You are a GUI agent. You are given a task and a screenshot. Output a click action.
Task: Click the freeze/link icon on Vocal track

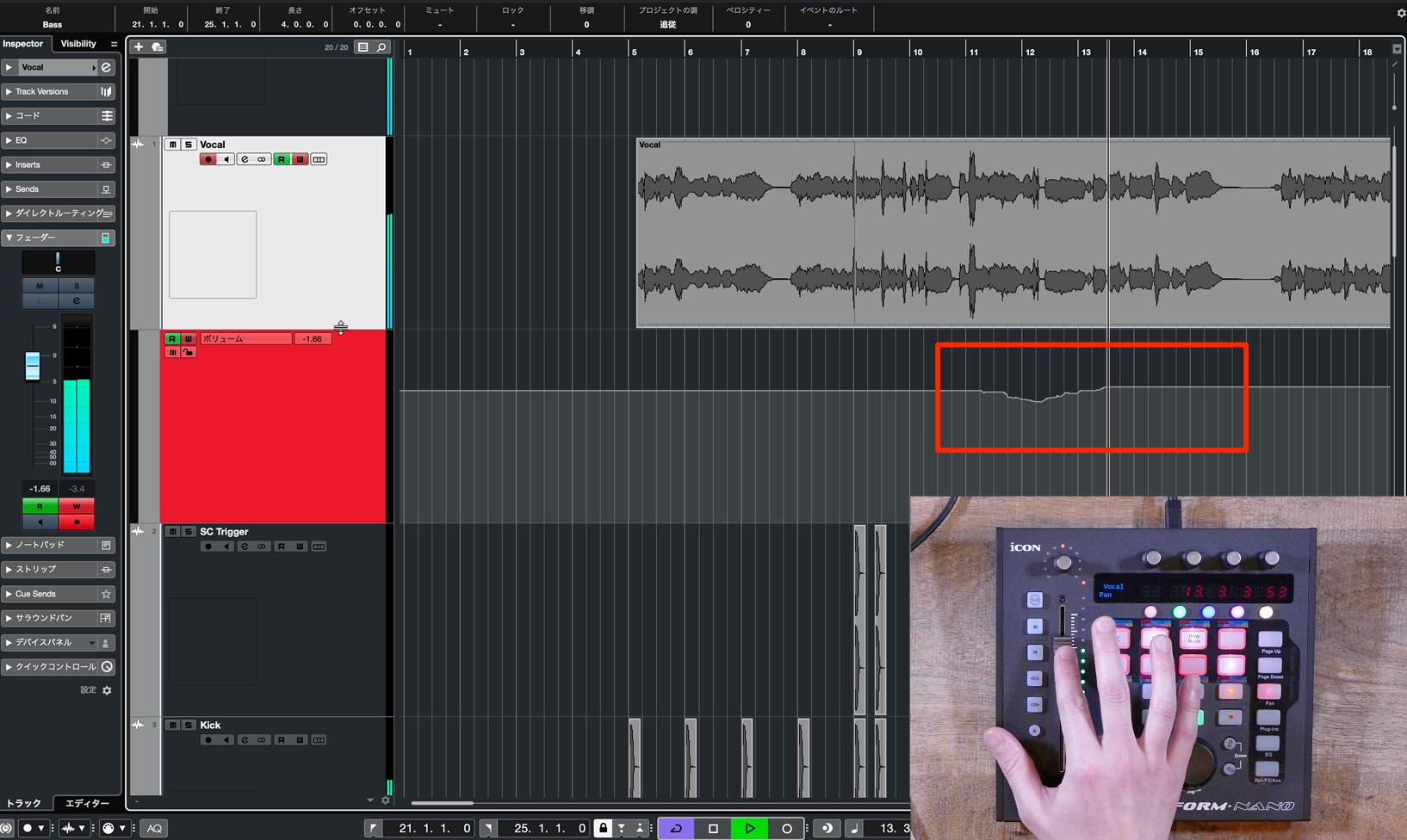pos(262,159)
